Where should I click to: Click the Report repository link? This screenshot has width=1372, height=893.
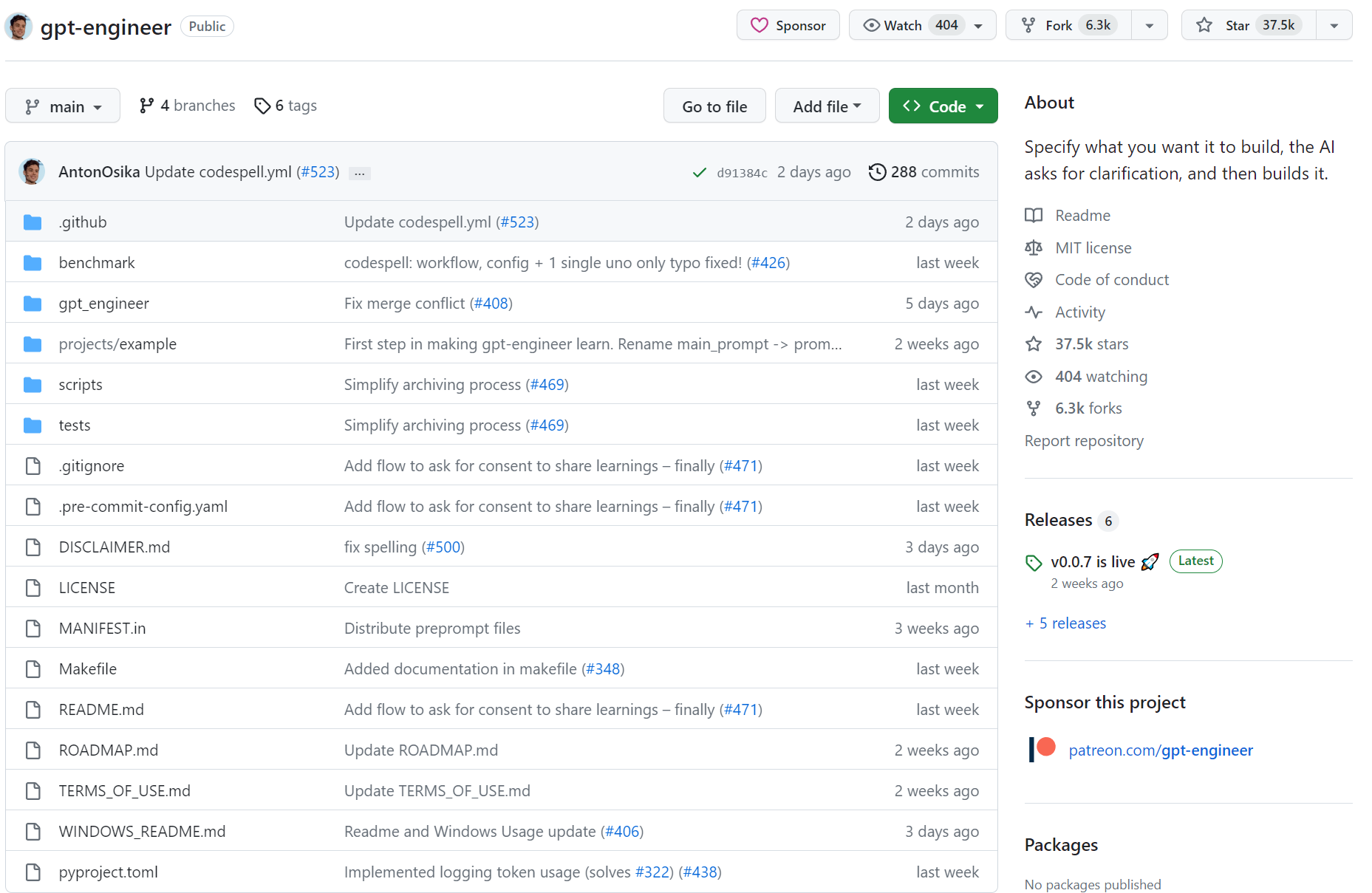pyautogui.click(x=1084, y=441)
